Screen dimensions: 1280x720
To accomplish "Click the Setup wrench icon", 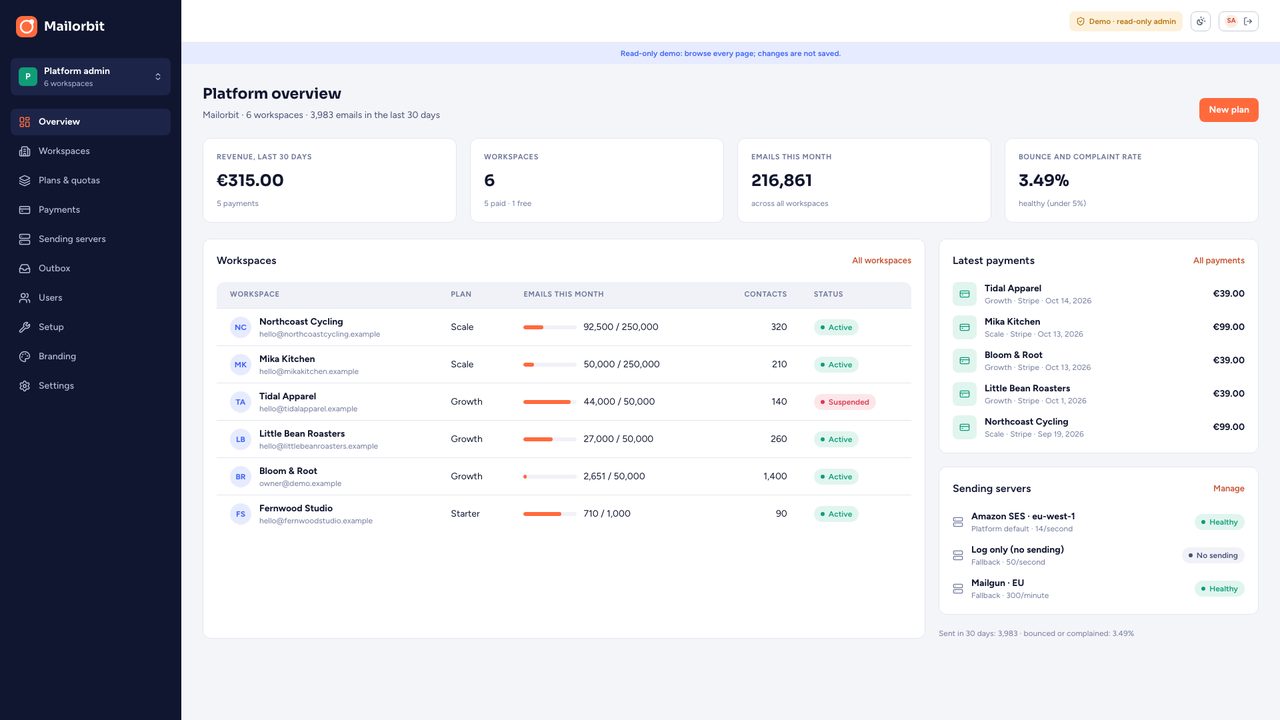I will pyautogui.click(x=25, y=327).
